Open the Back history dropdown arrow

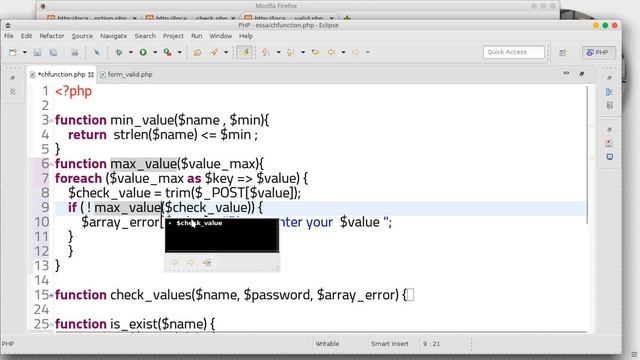point(343,52)
